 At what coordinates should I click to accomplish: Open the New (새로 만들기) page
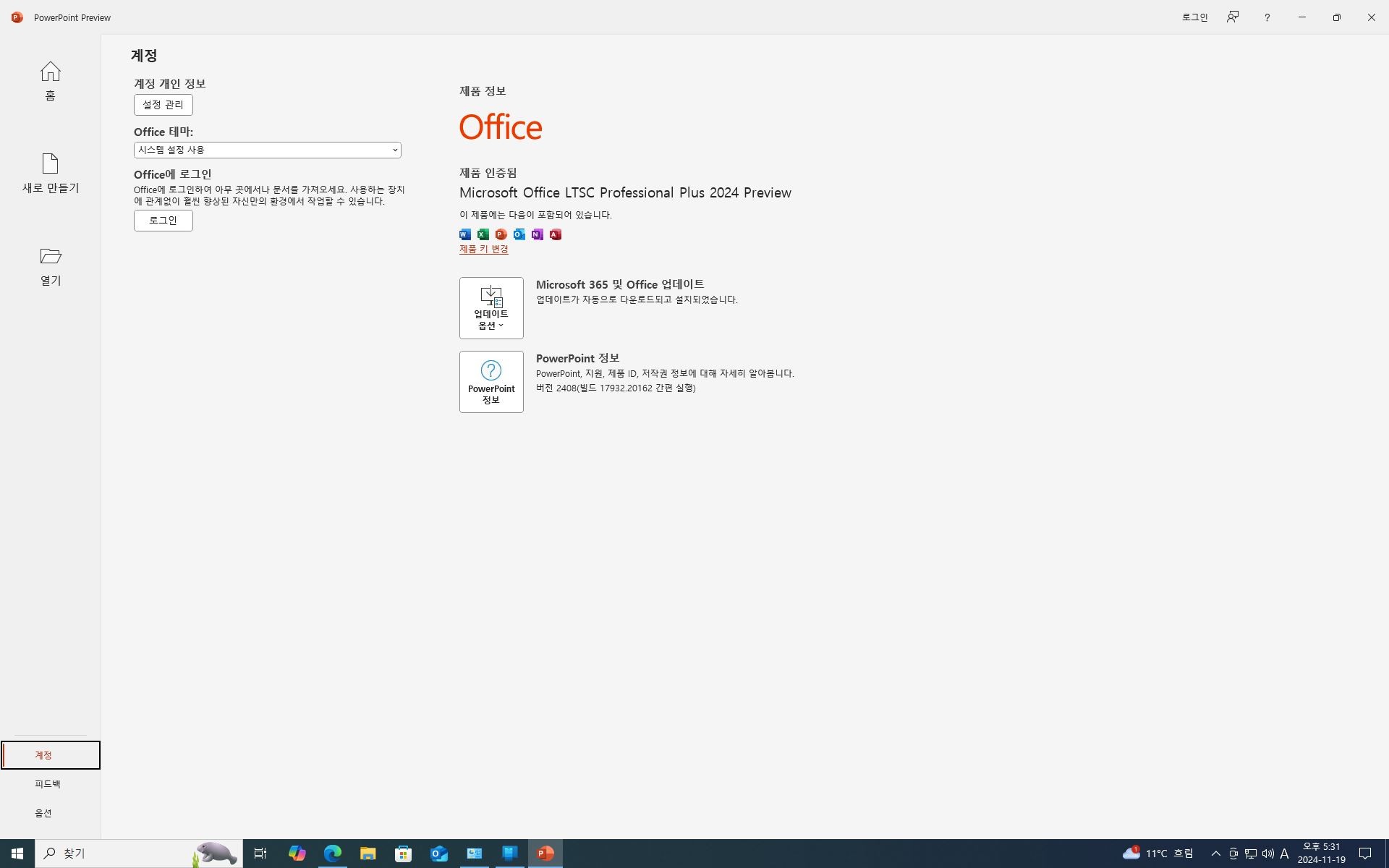pyautogui.click(x=50, y=173)
